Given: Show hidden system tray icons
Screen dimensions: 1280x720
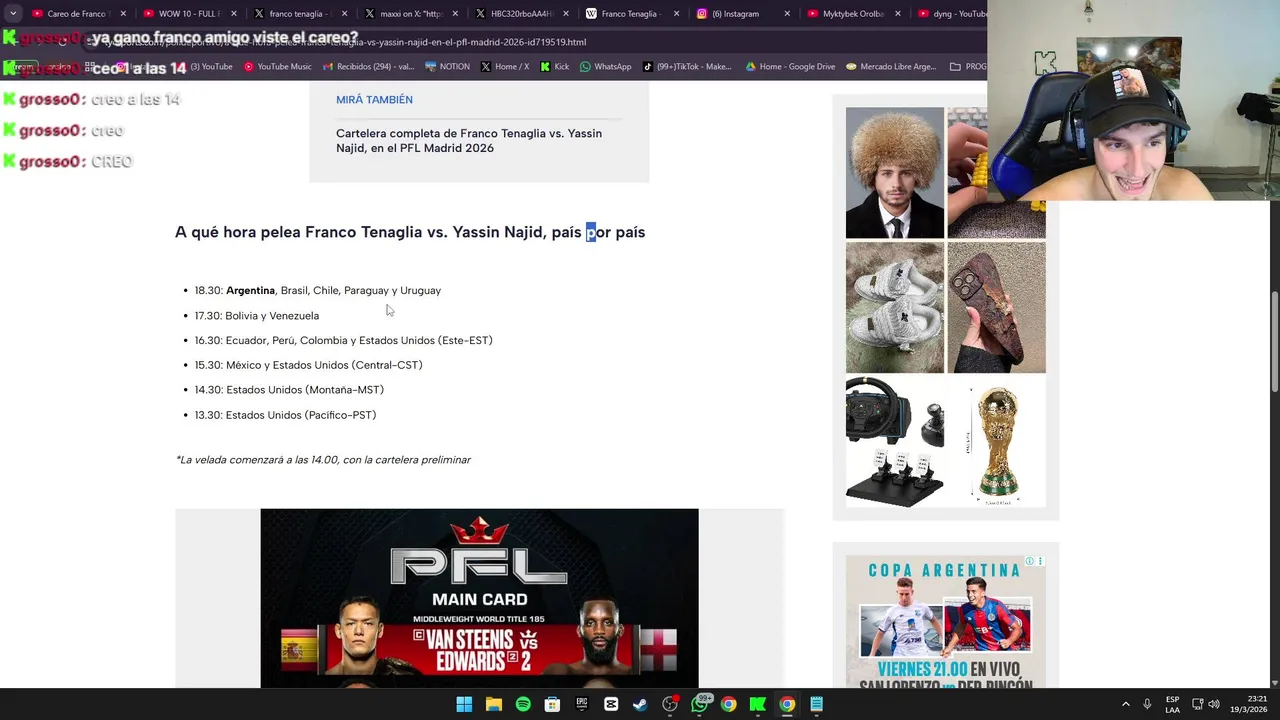Looking at the screenshot, I should pos(1125,704).
